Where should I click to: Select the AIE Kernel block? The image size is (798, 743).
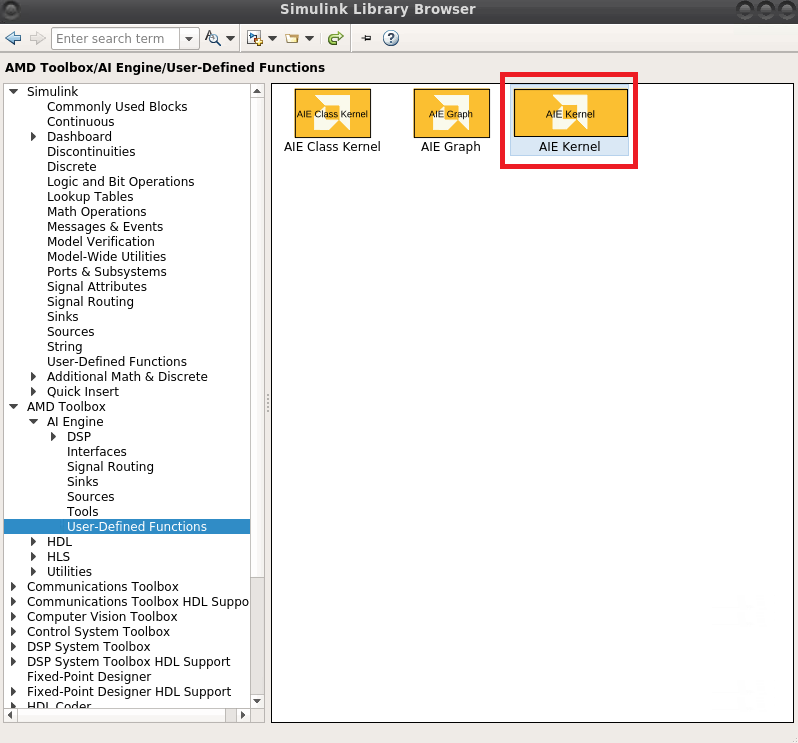570,114
